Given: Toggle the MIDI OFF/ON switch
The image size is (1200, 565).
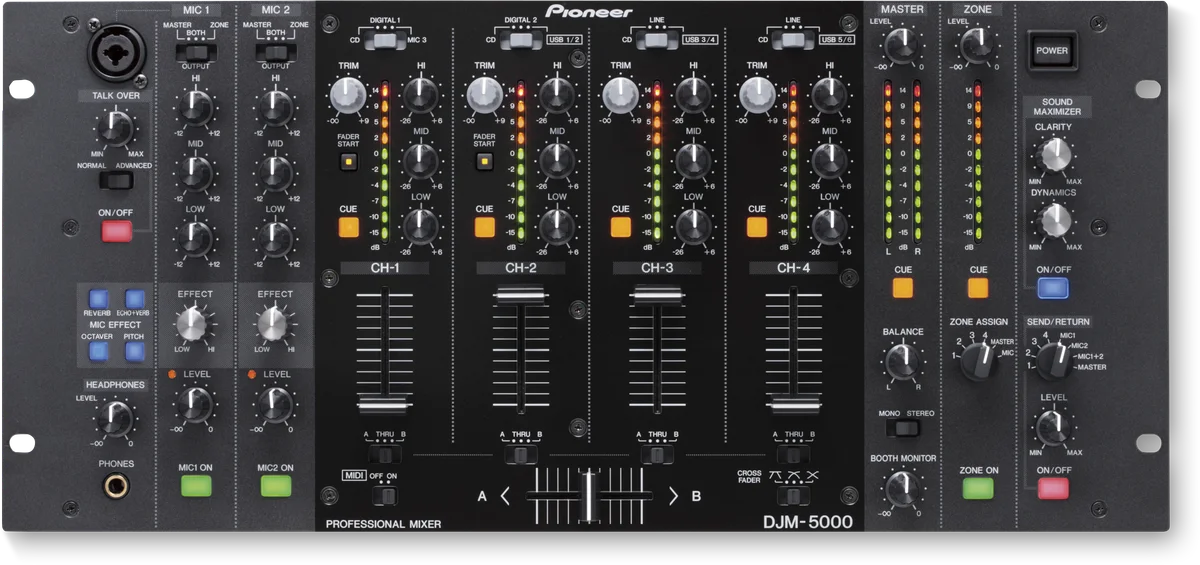Looking at the screenshot, I should pyautogui.click(x=385, y=494).
